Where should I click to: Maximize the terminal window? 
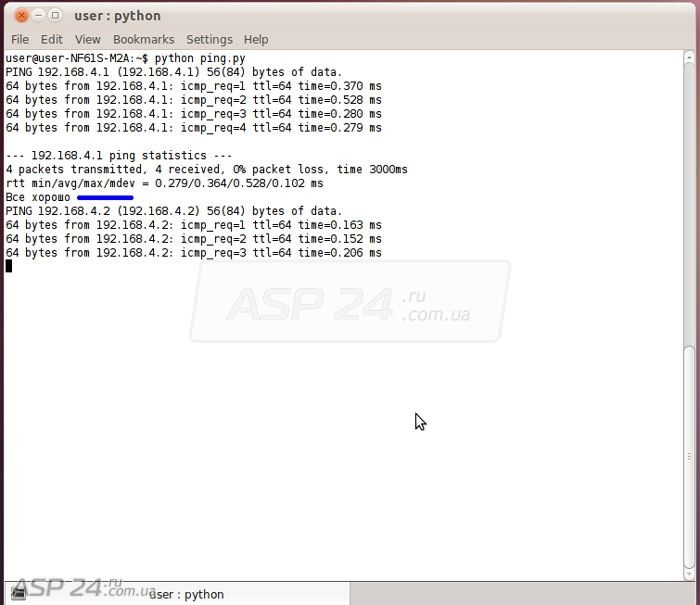click(55, 16)
